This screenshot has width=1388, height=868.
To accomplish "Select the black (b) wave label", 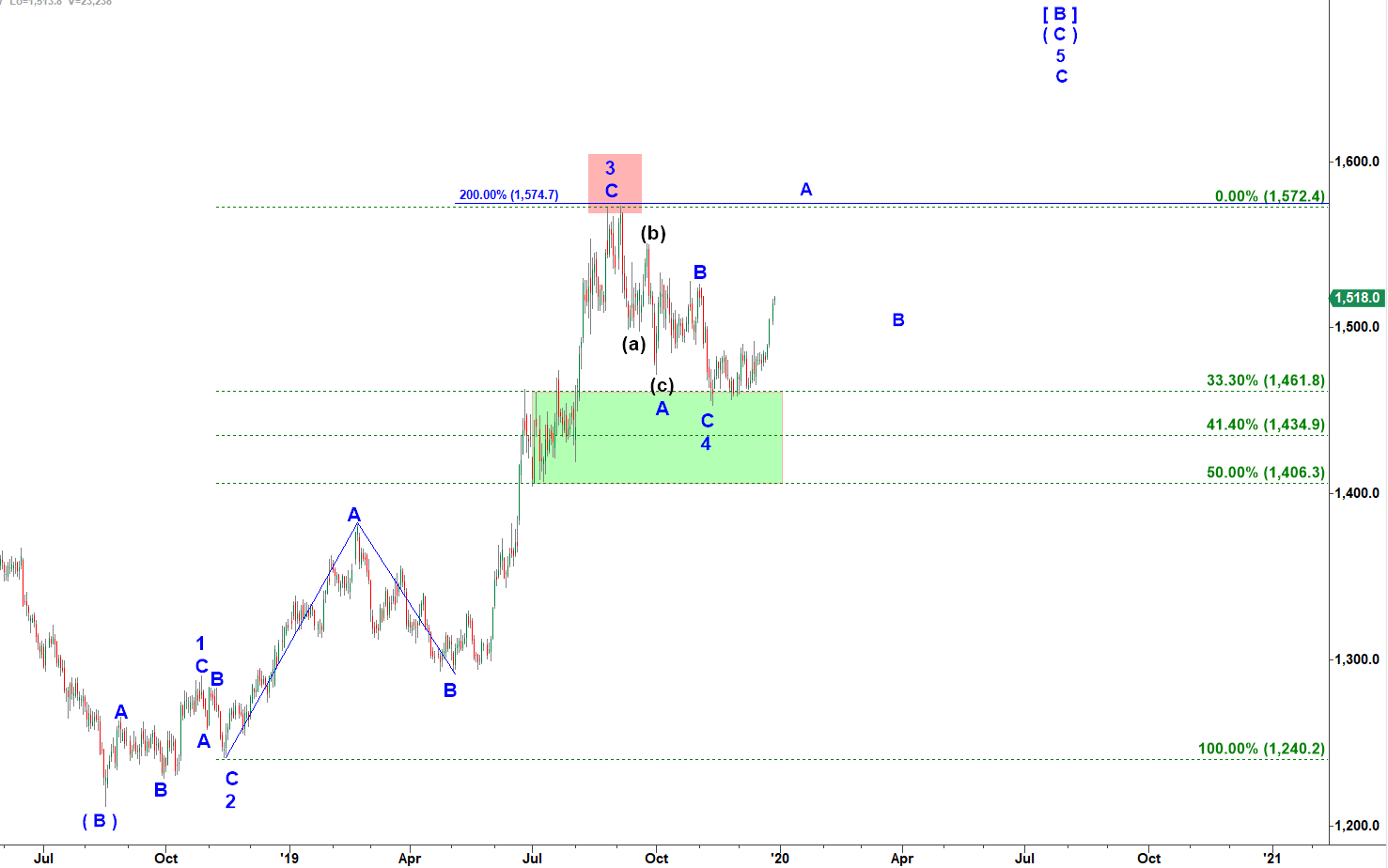I will tap(653, 233).
